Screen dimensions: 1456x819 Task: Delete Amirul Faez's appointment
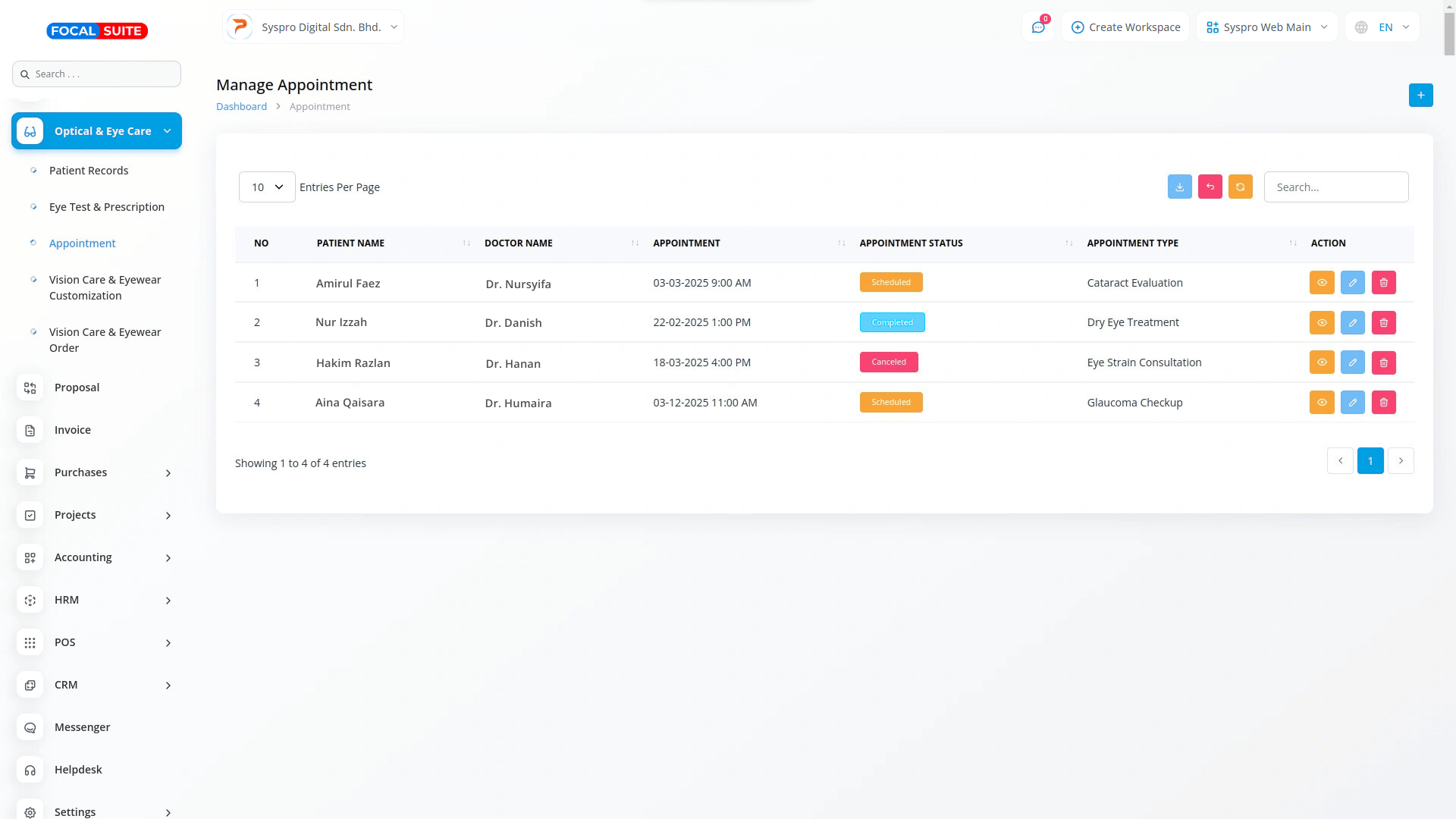(1383, 283)
